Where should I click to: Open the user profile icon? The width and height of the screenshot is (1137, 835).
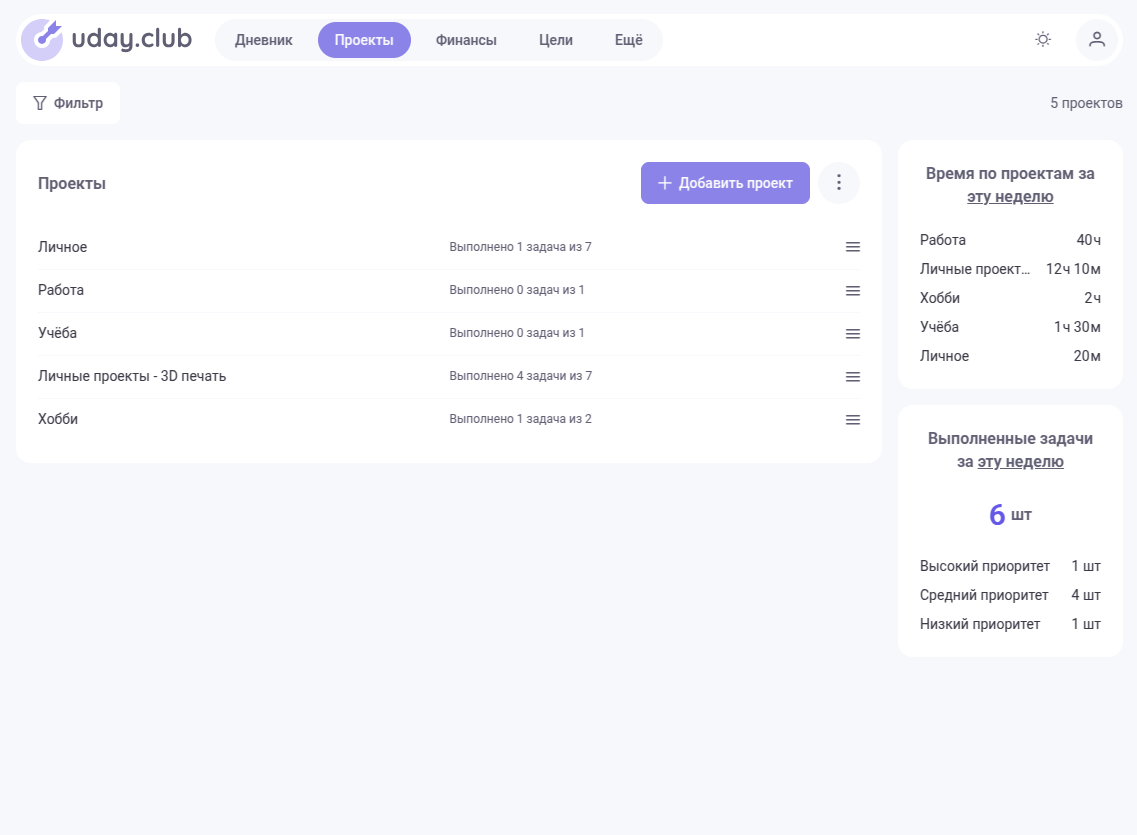click(x=1097, y=40)
